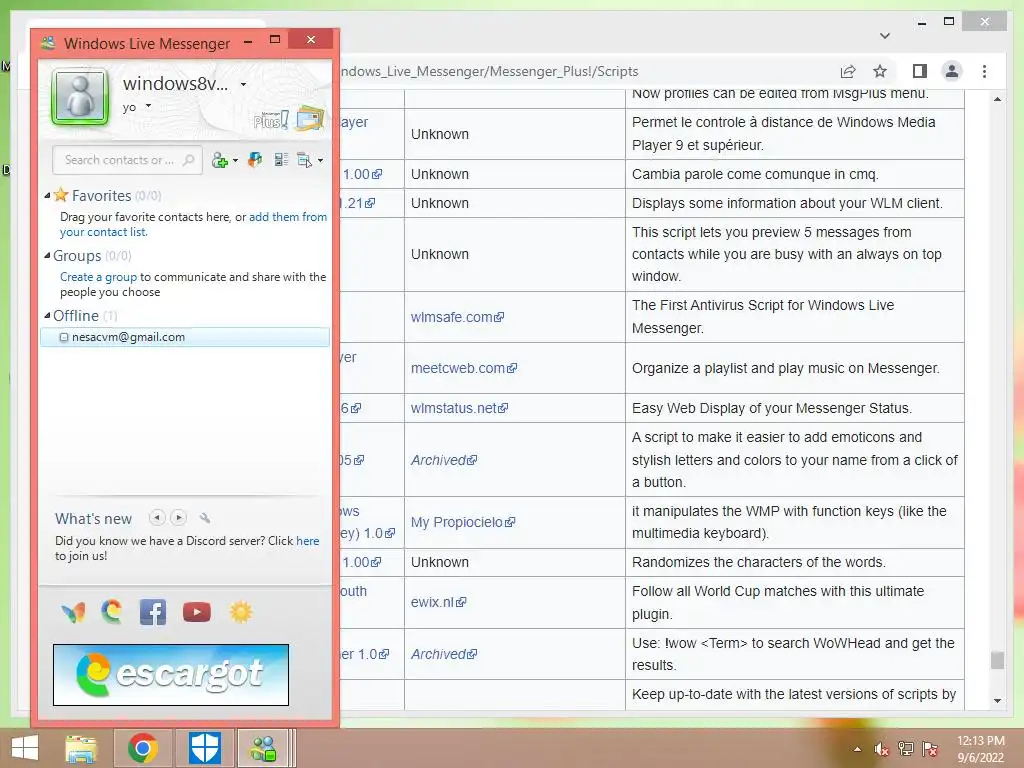Click the previous arrow in What's new
The height and width of the screenshot is (768, 1024).
pos(157,518)
